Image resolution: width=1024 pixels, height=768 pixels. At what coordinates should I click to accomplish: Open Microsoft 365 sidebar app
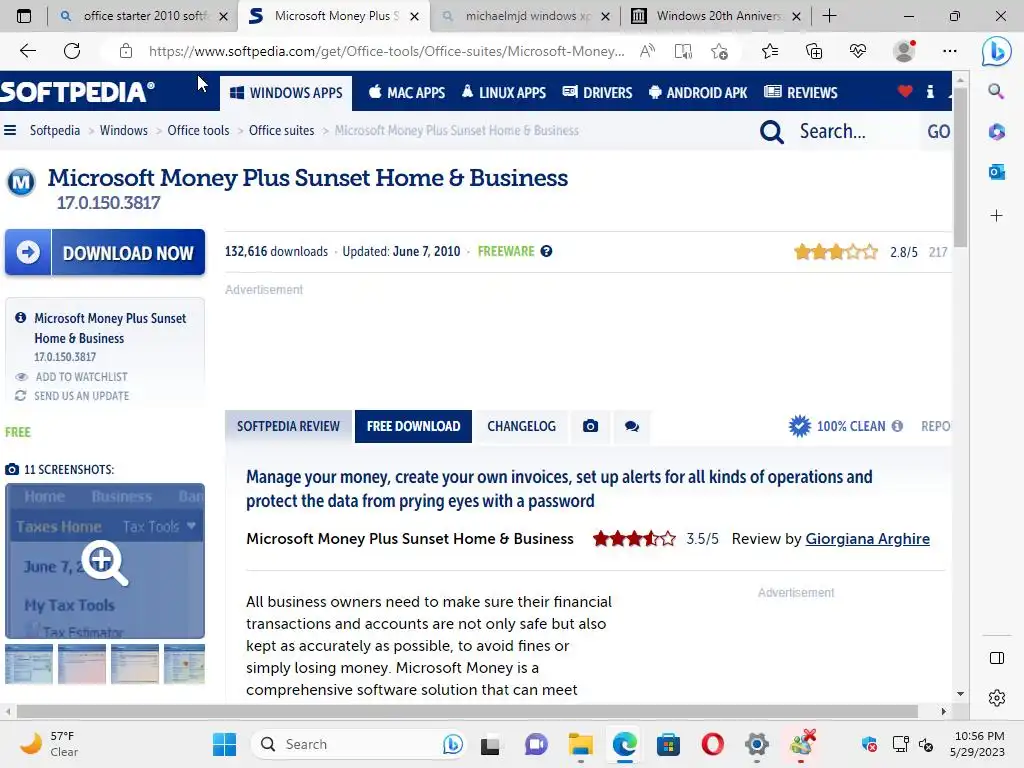(x=996, y=132)
